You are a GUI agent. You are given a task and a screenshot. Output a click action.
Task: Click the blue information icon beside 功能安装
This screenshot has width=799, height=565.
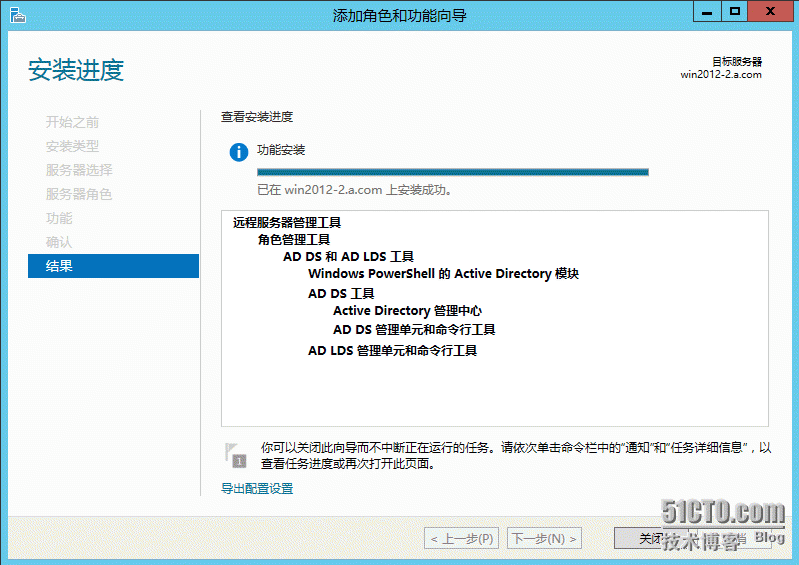pos(238,152)
